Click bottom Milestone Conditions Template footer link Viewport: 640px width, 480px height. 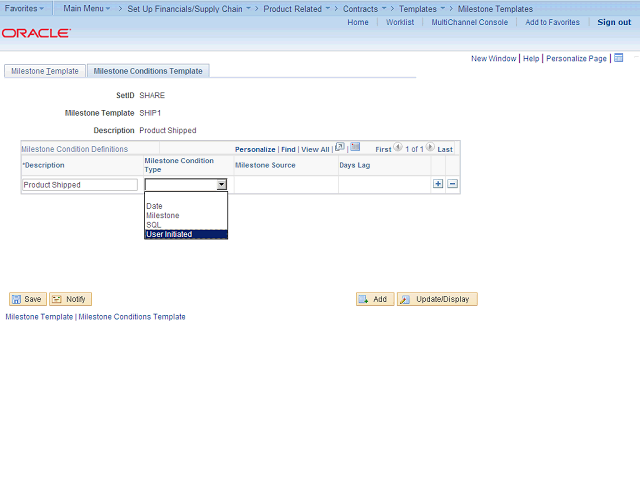pyautogui.click(x=132, y=317)
